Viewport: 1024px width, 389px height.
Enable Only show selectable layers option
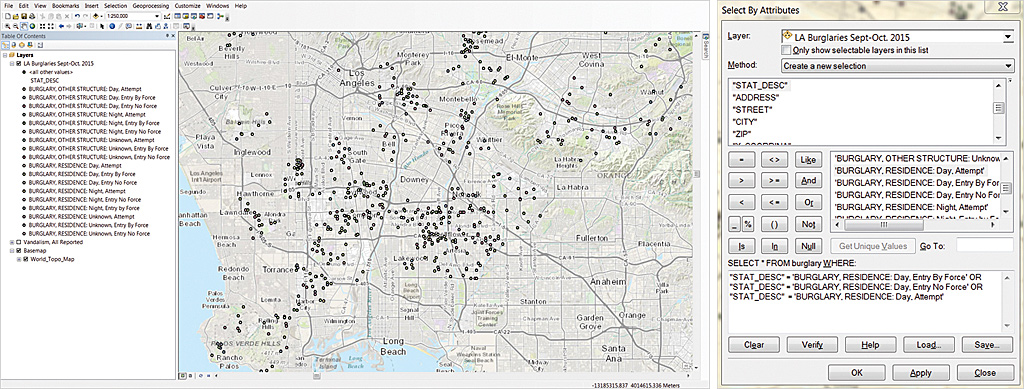pyautogui.click(x=786, y=50)
